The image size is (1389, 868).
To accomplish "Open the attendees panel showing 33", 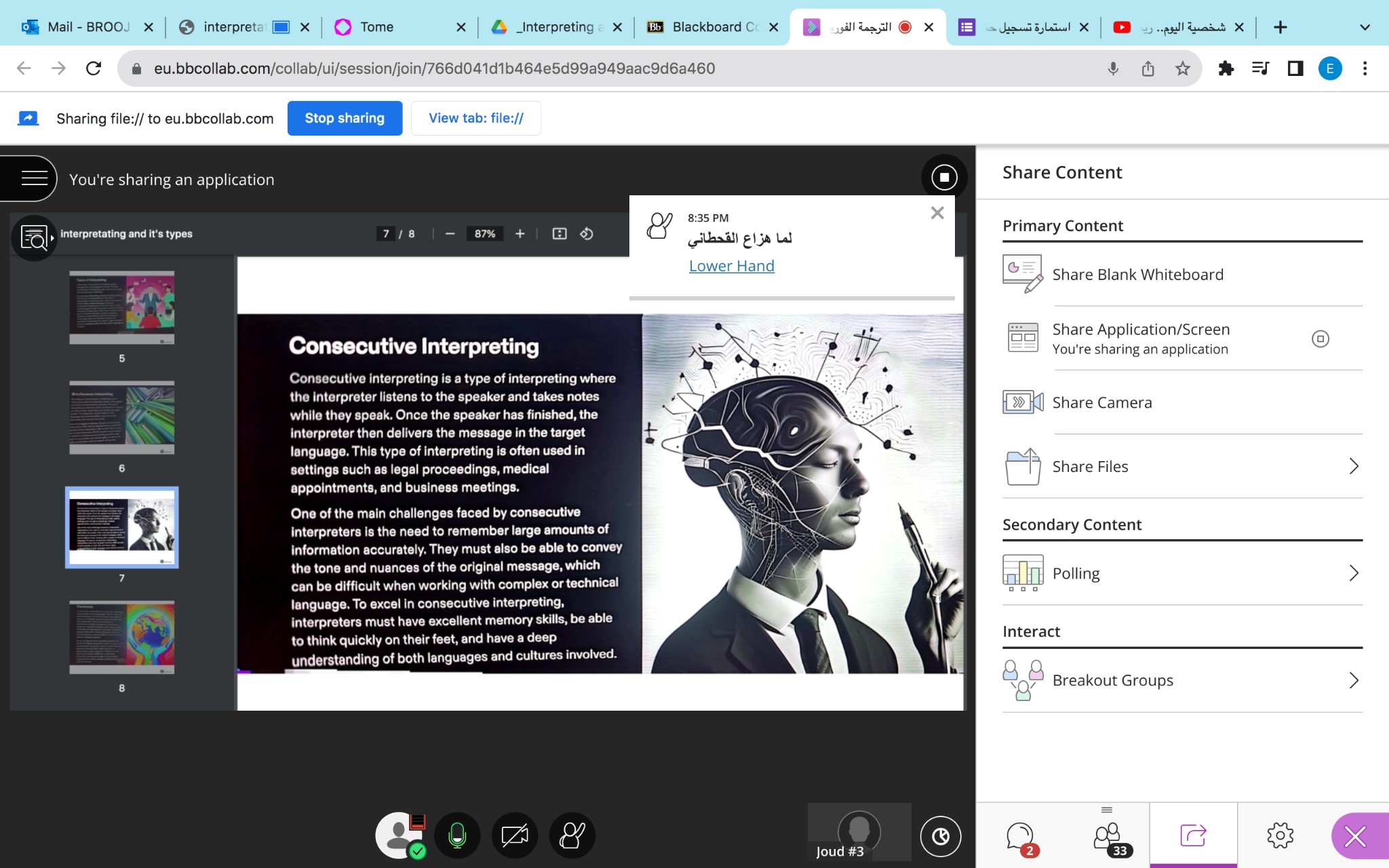I will (x=1108, y=836).
